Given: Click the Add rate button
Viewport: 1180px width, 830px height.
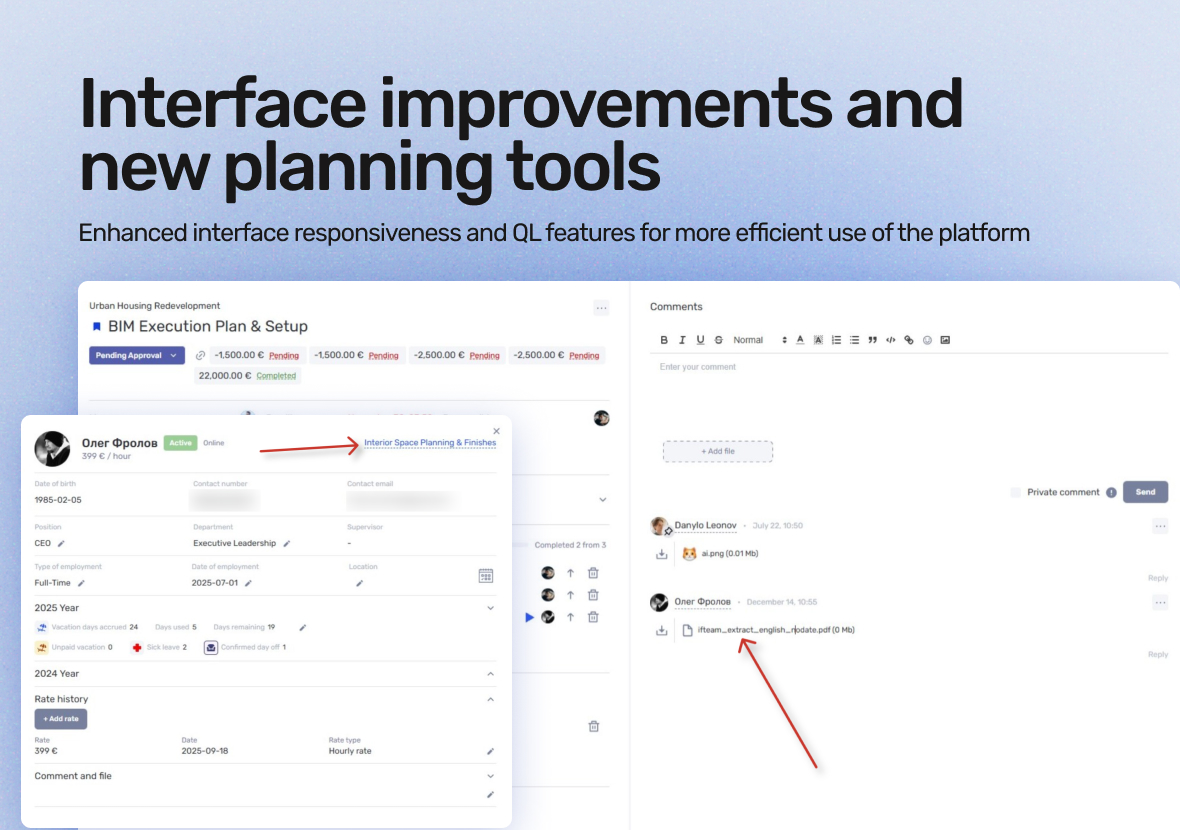Looking at the screenshot, I should point(61,719).
